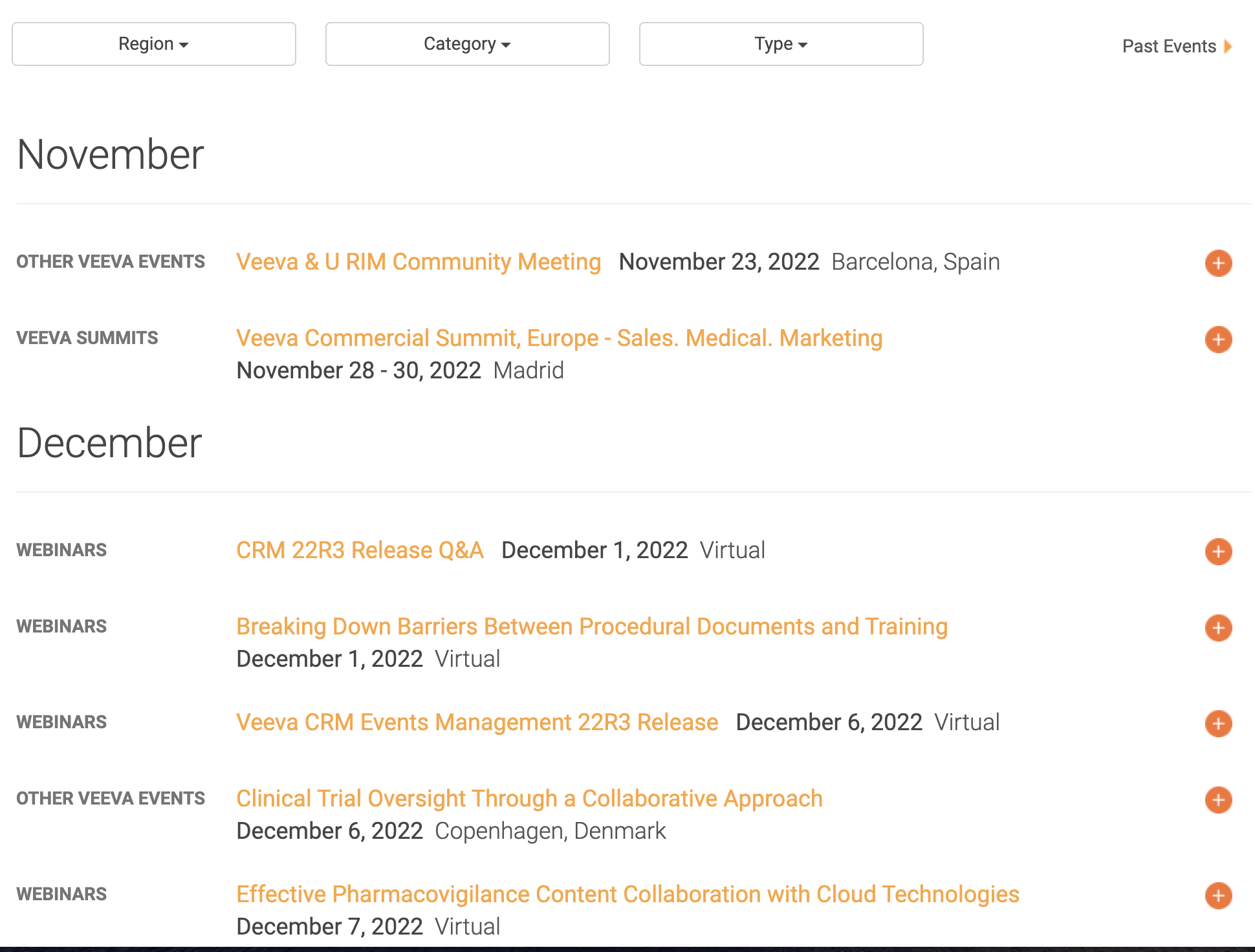Click the Past Events orange arrow icon
Viewport: 1255px width, 952px height.
click(1228, 47)
